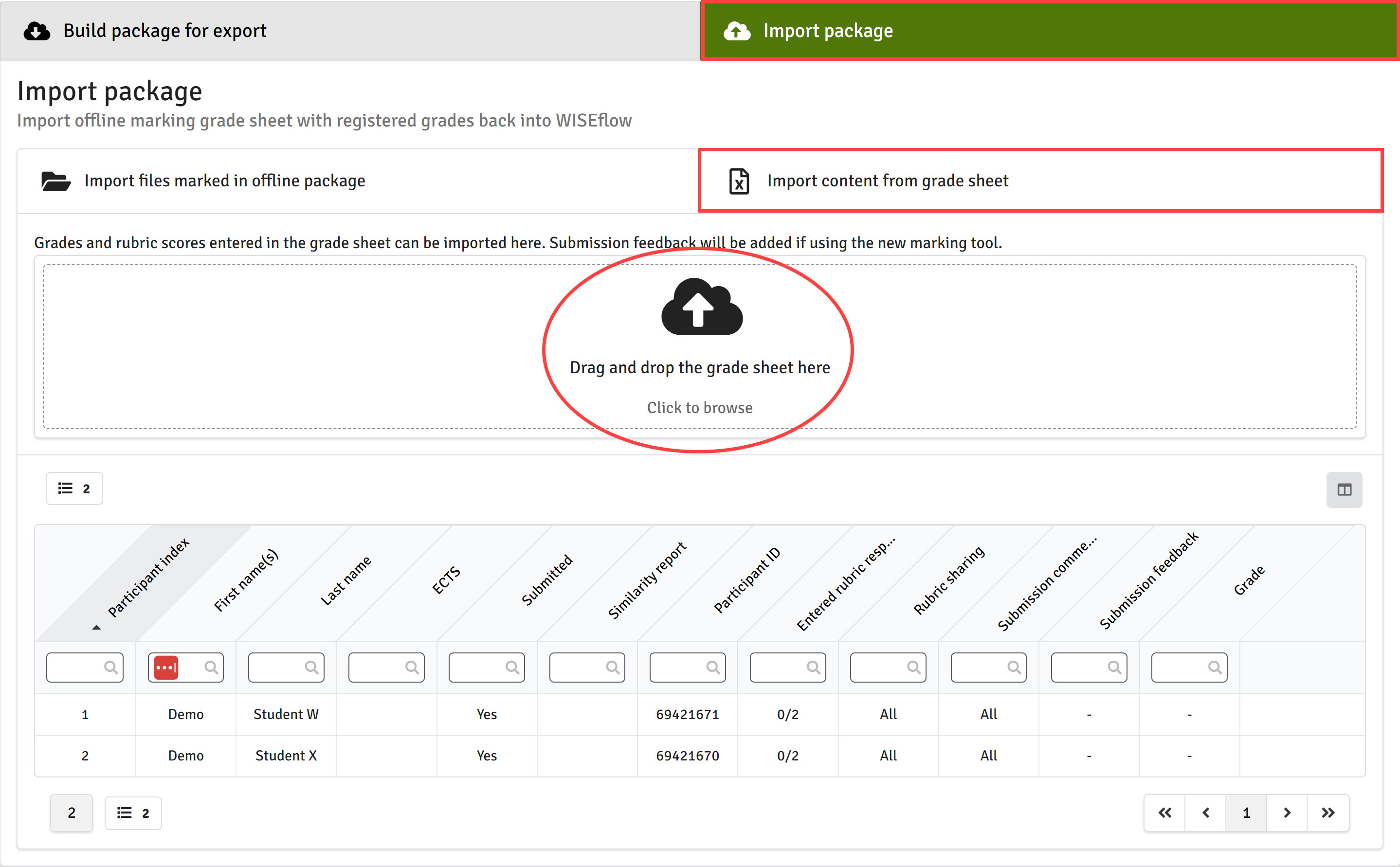Image resolution: width=1400 pixels, height=867 pixels.
Task: Sort by Similarity report column
Action: (646, 580)
